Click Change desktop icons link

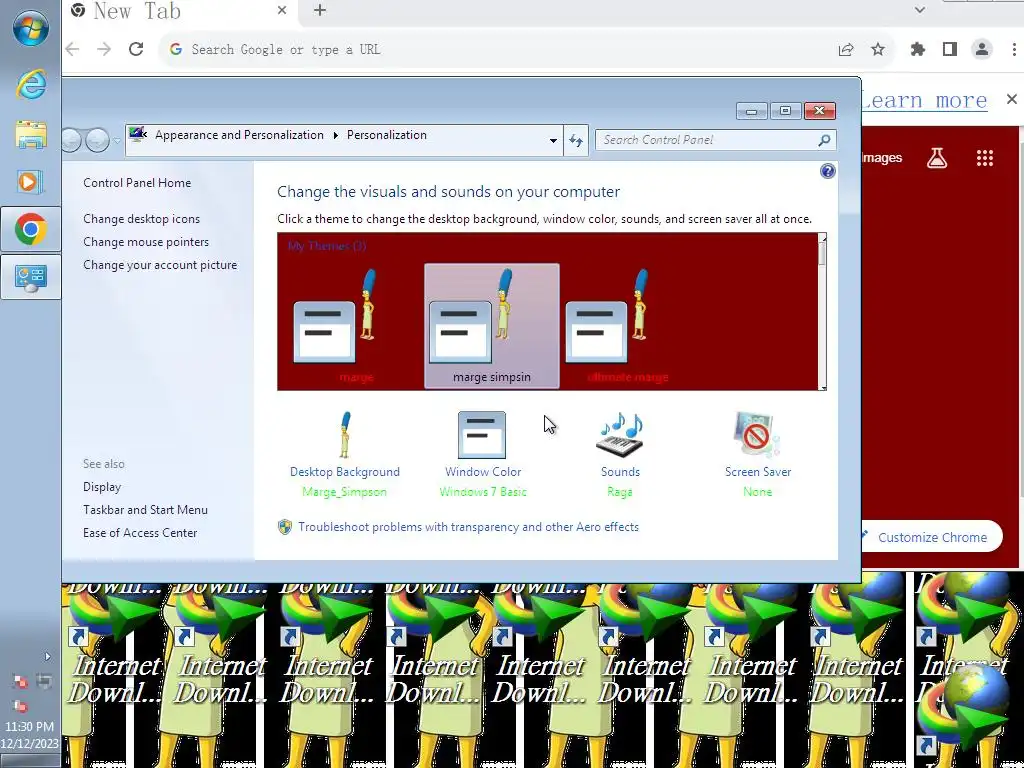(x=141, y=219)
